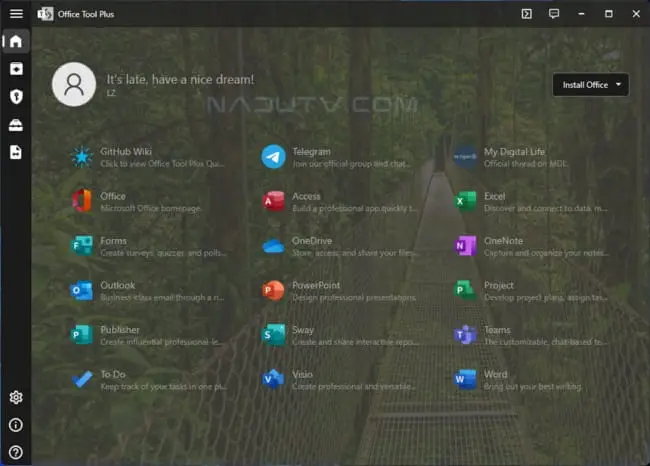Image resolution: width=650 pixels, height=466 pixels.
Task: Open Activate shield icon in sidebar
Action: (x=16, y=97)
